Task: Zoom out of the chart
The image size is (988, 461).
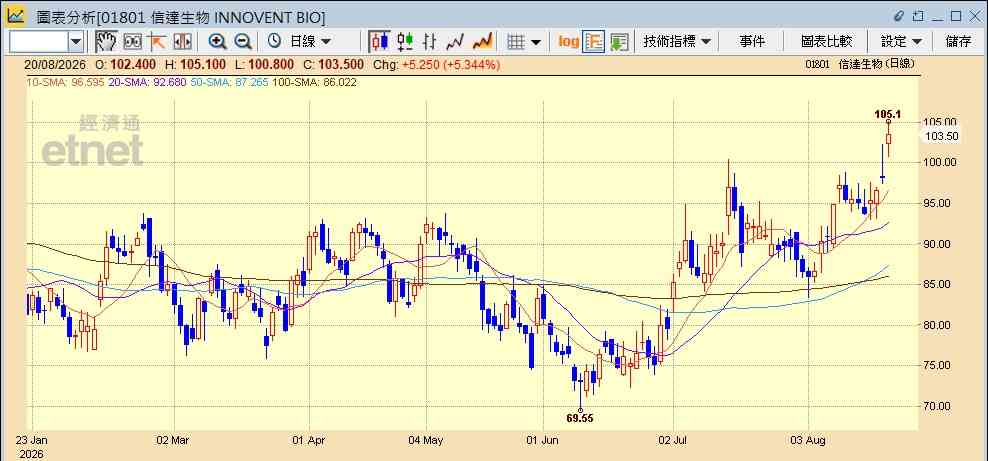Action: [243, 42]
